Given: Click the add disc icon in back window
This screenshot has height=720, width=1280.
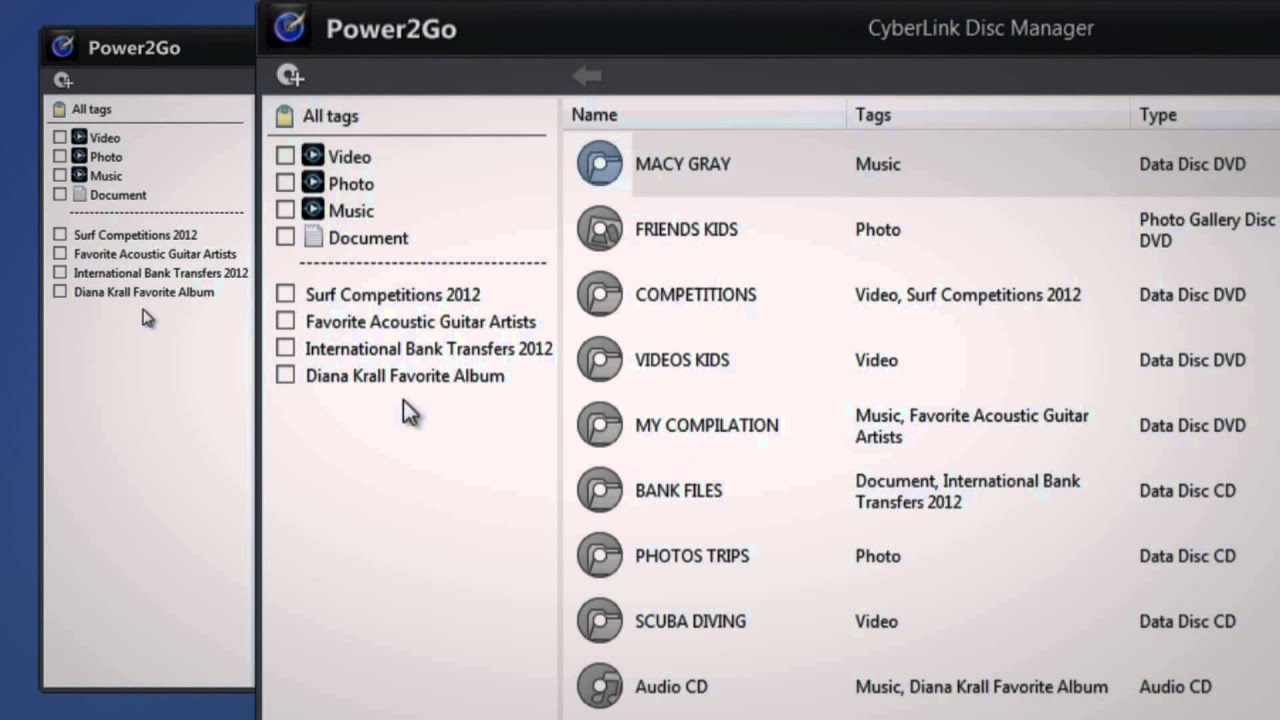Looking at the screenshot, I should tap(63, 80).
